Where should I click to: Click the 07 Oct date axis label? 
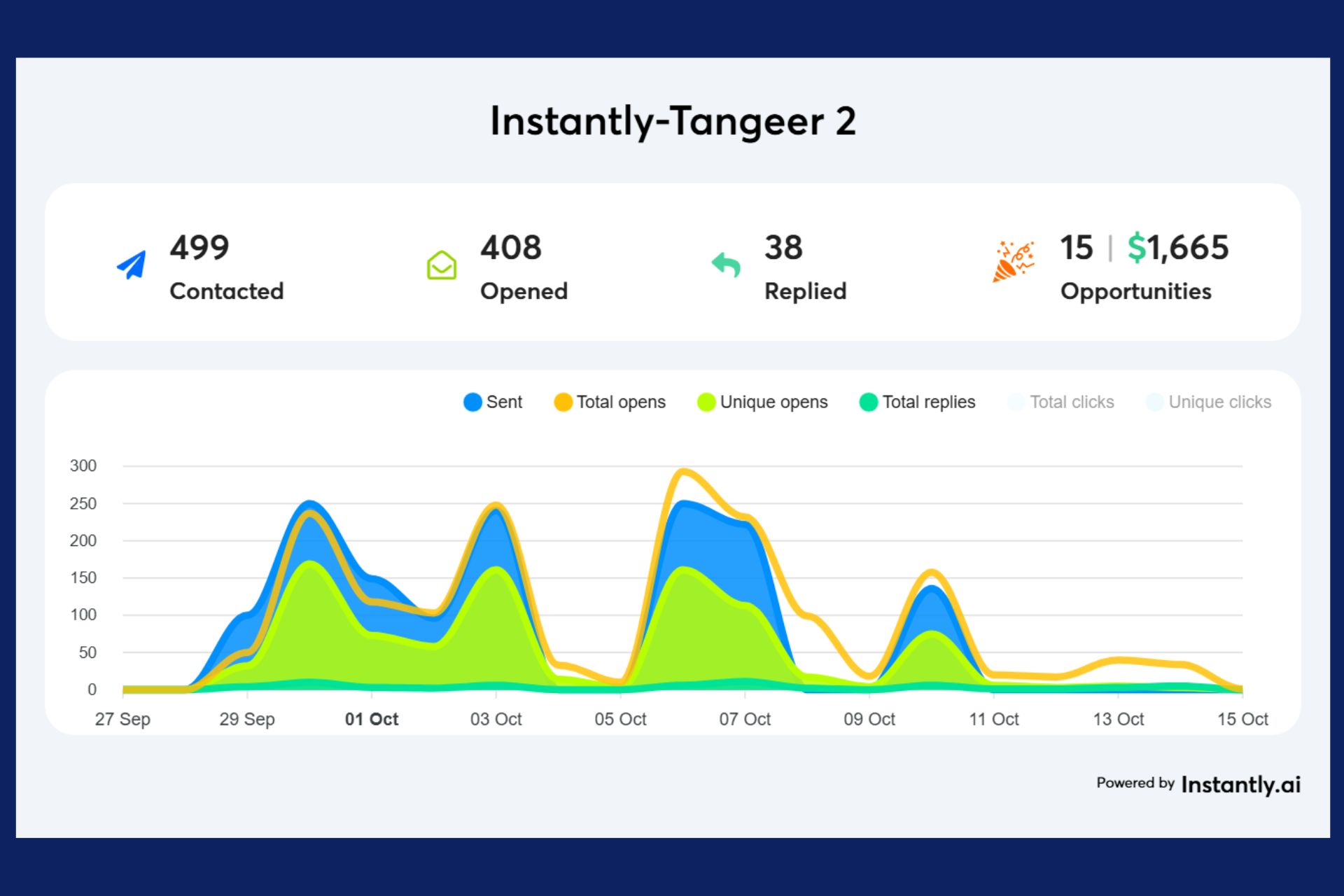[744, 719]
